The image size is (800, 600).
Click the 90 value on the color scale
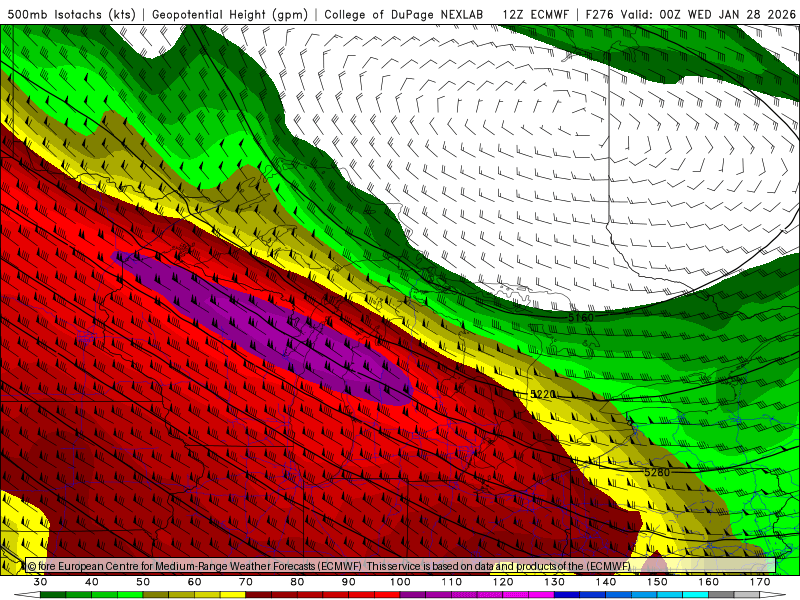[x=349, y=582]
